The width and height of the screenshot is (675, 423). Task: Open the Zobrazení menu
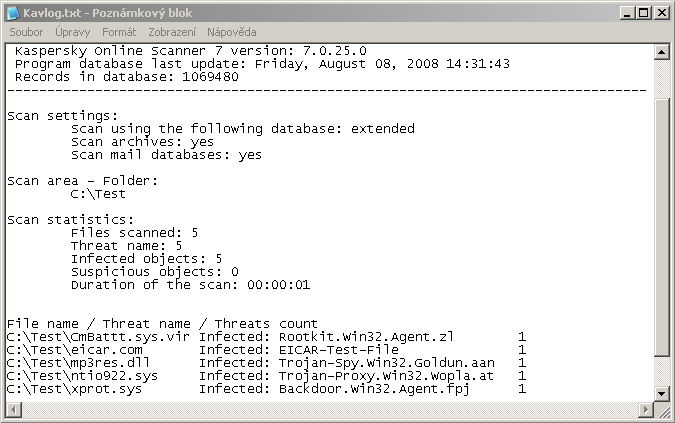click(x=172, y=32)
